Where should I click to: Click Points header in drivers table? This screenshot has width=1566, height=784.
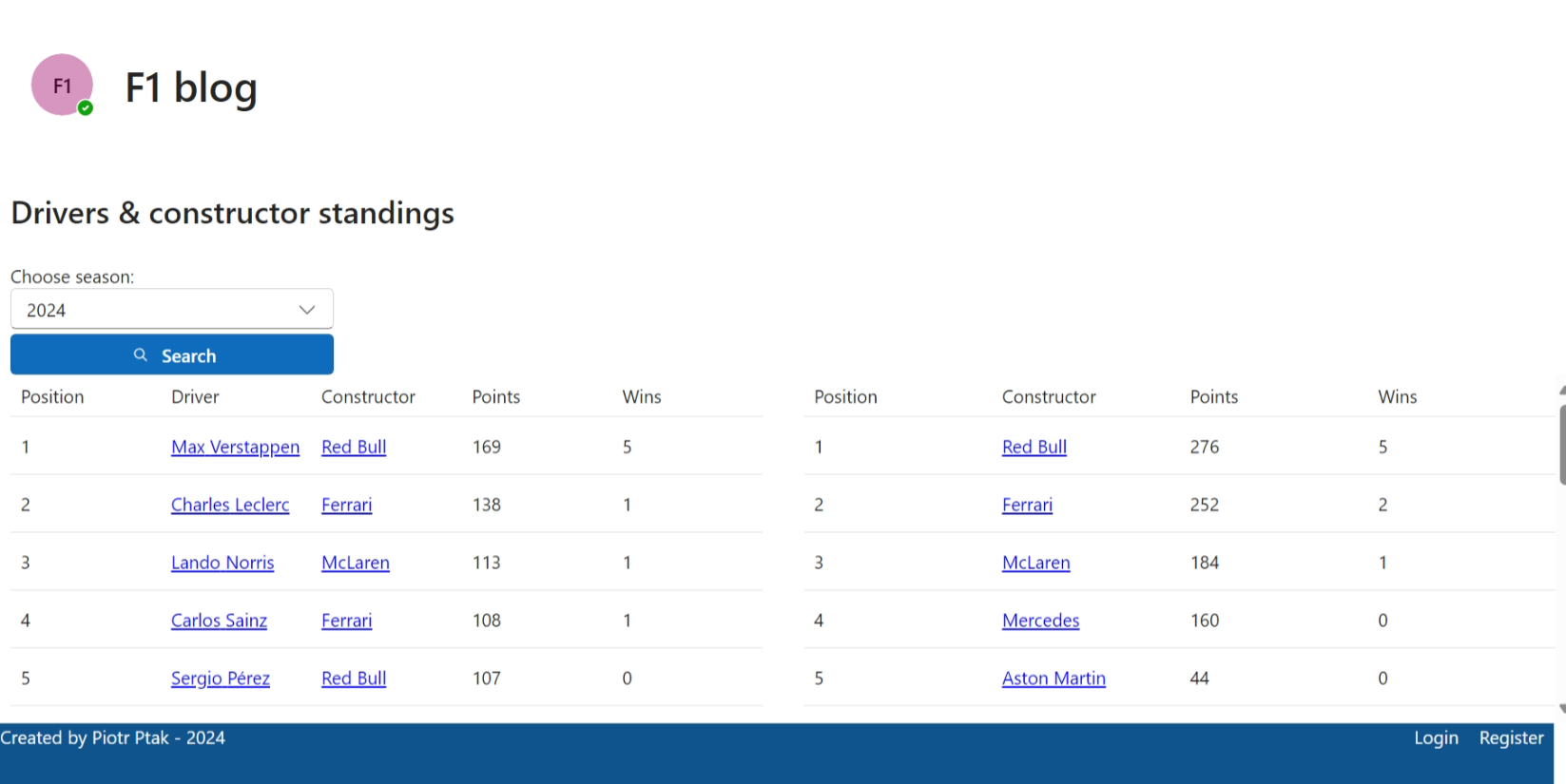[496, 396]
